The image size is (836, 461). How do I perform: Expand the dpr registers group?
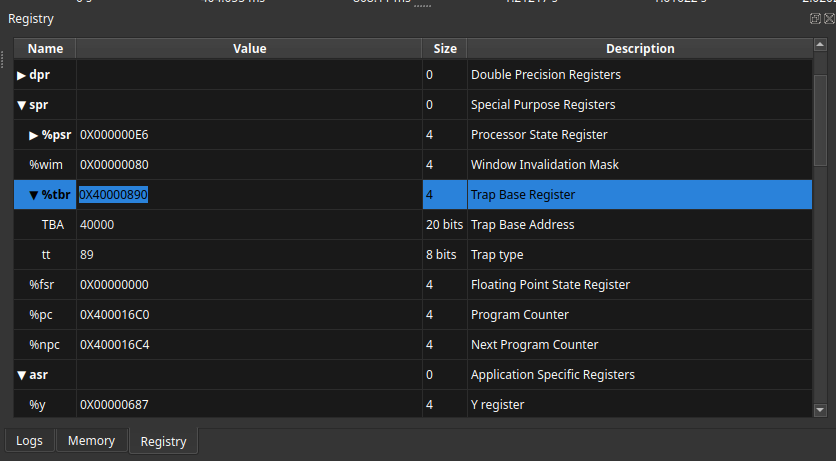(22, 75)
